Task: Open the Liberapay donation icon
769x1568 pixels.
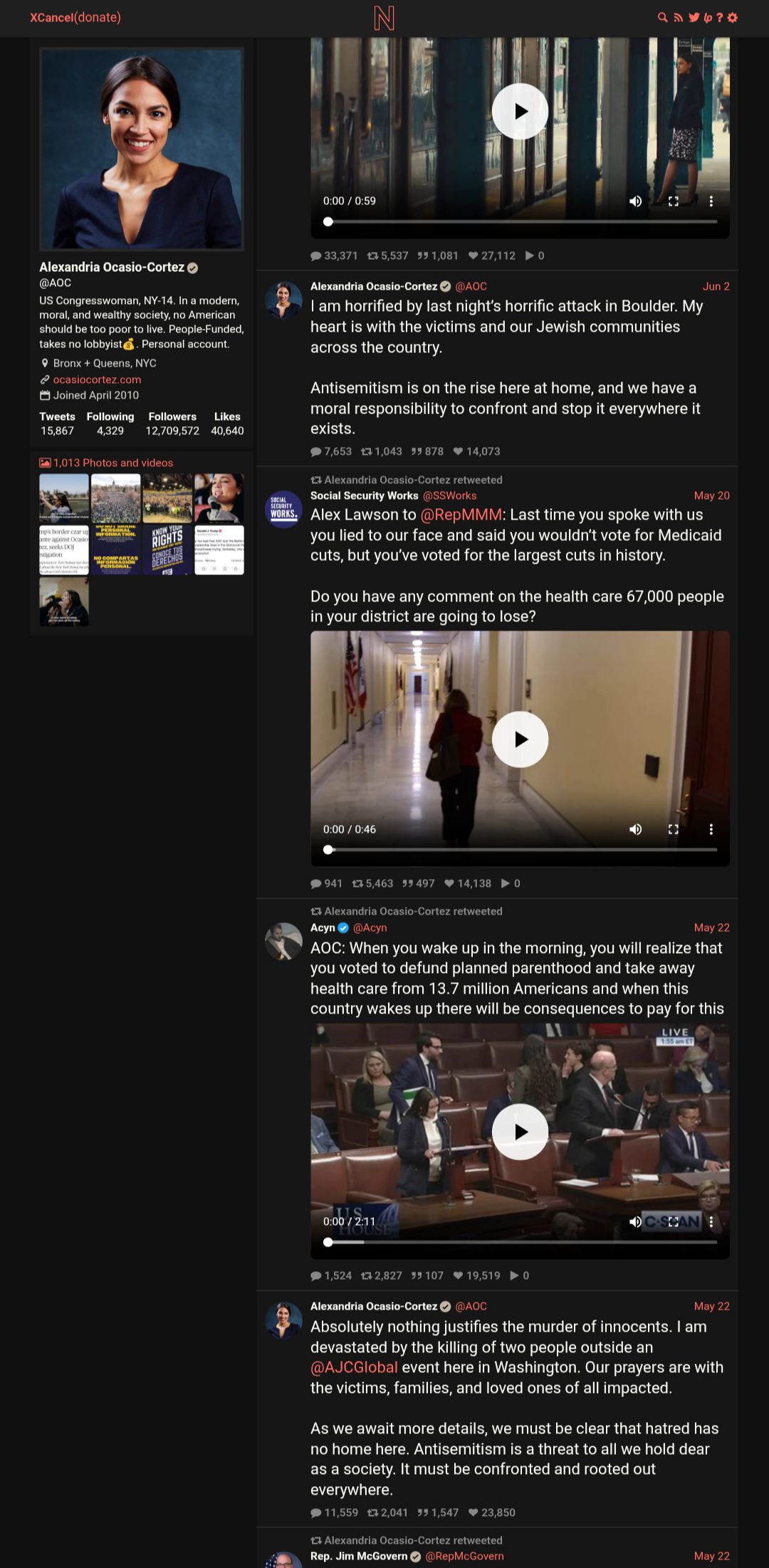Action: coord(708,17)
